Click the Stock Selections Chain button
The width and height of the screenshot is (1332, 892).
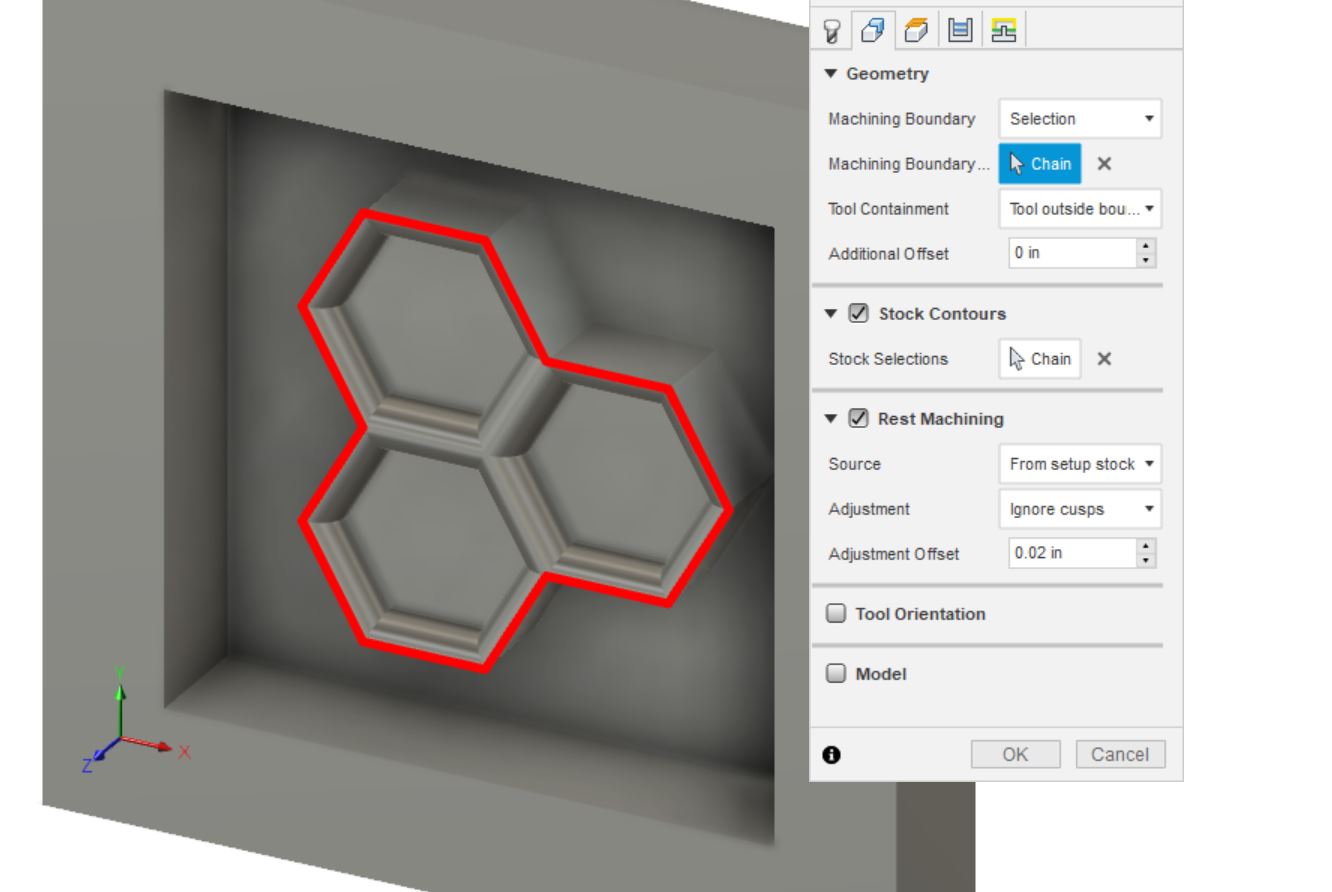(x=1040, y=359)
